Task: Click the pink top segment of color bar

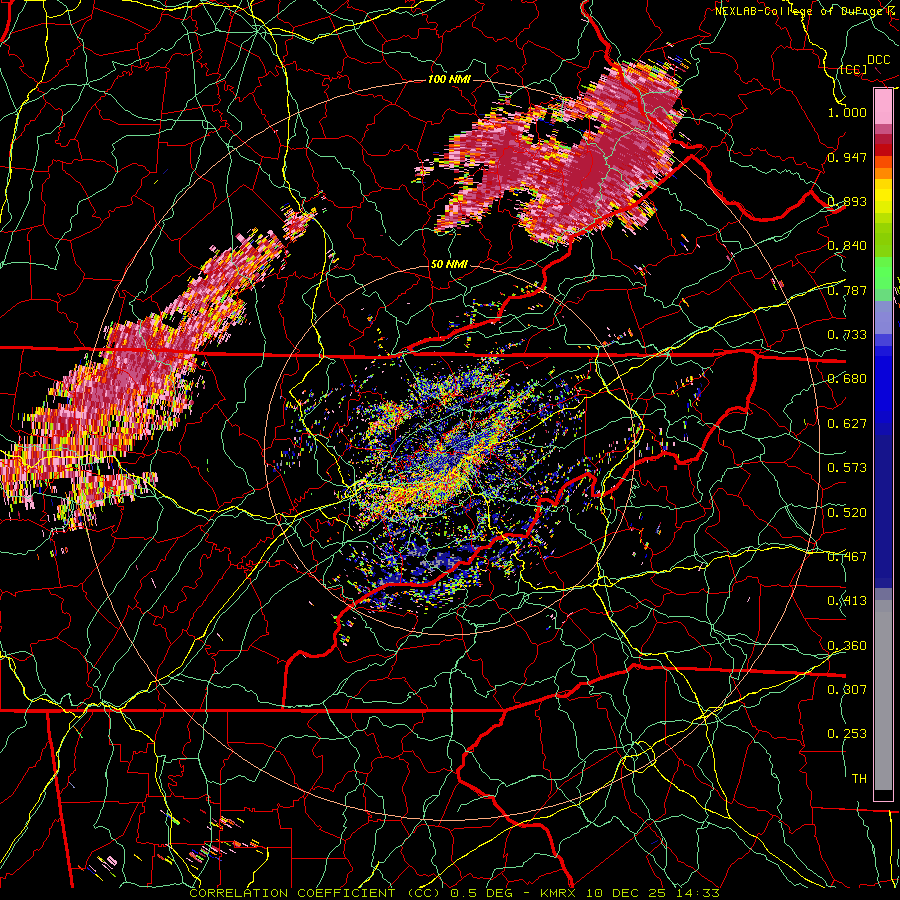Action: pyautogui.click(x=883, y=107)
